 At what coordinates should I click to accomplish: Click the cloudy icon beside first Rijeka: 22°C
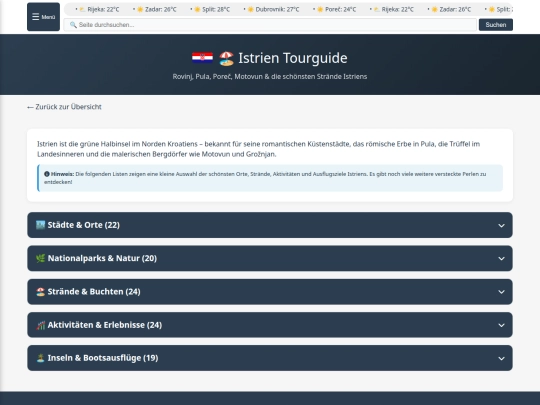coord(82,9)
